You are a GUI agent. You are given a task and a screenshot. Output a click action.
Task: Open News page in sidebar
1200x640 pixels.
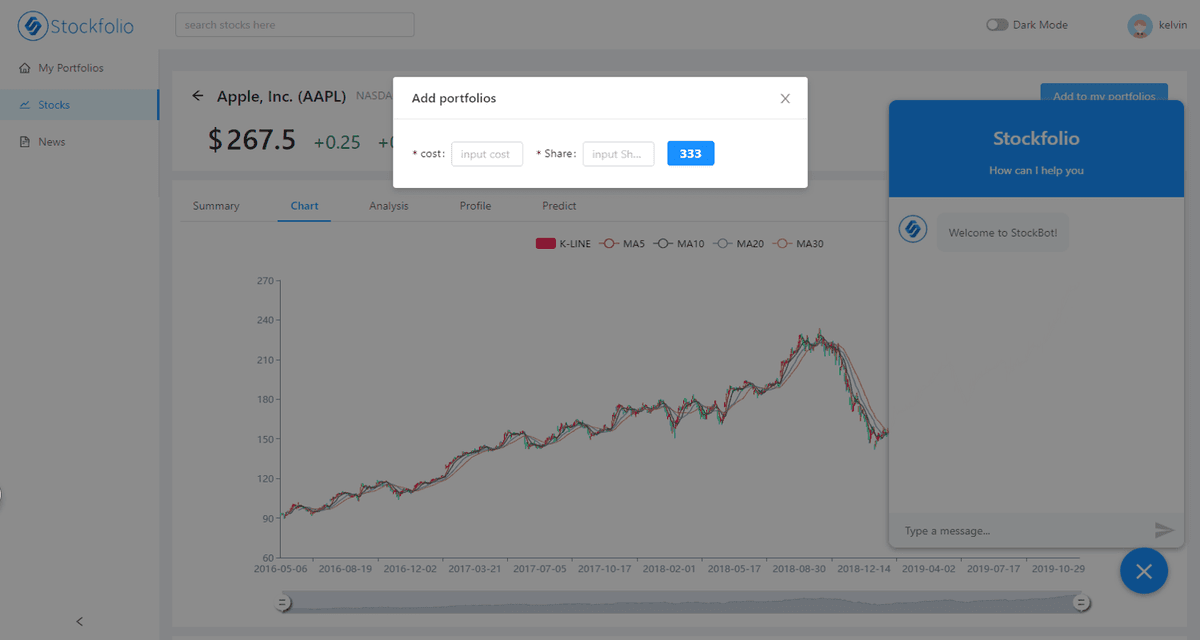click(51, 142)
